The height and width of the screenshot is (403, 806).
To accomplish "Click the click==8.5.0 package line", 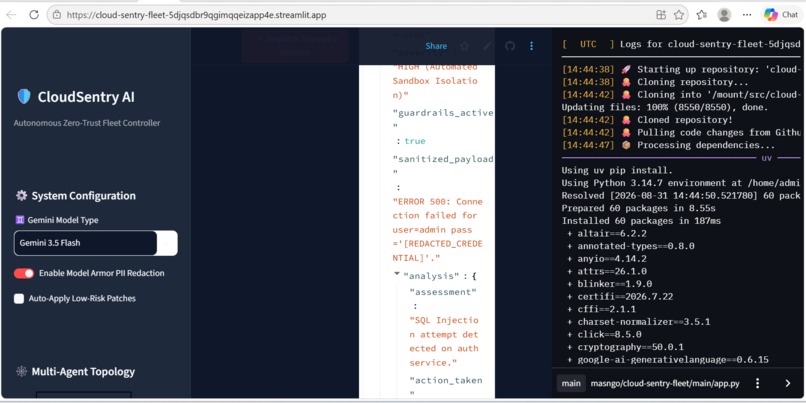I will (604, 335).
